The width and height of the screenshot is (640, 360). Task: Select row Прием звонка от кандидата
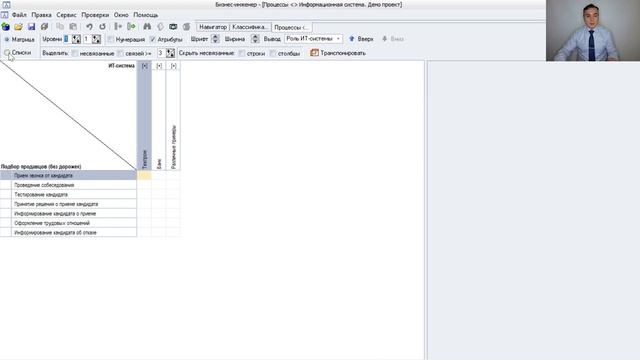(x=69, y=176)
